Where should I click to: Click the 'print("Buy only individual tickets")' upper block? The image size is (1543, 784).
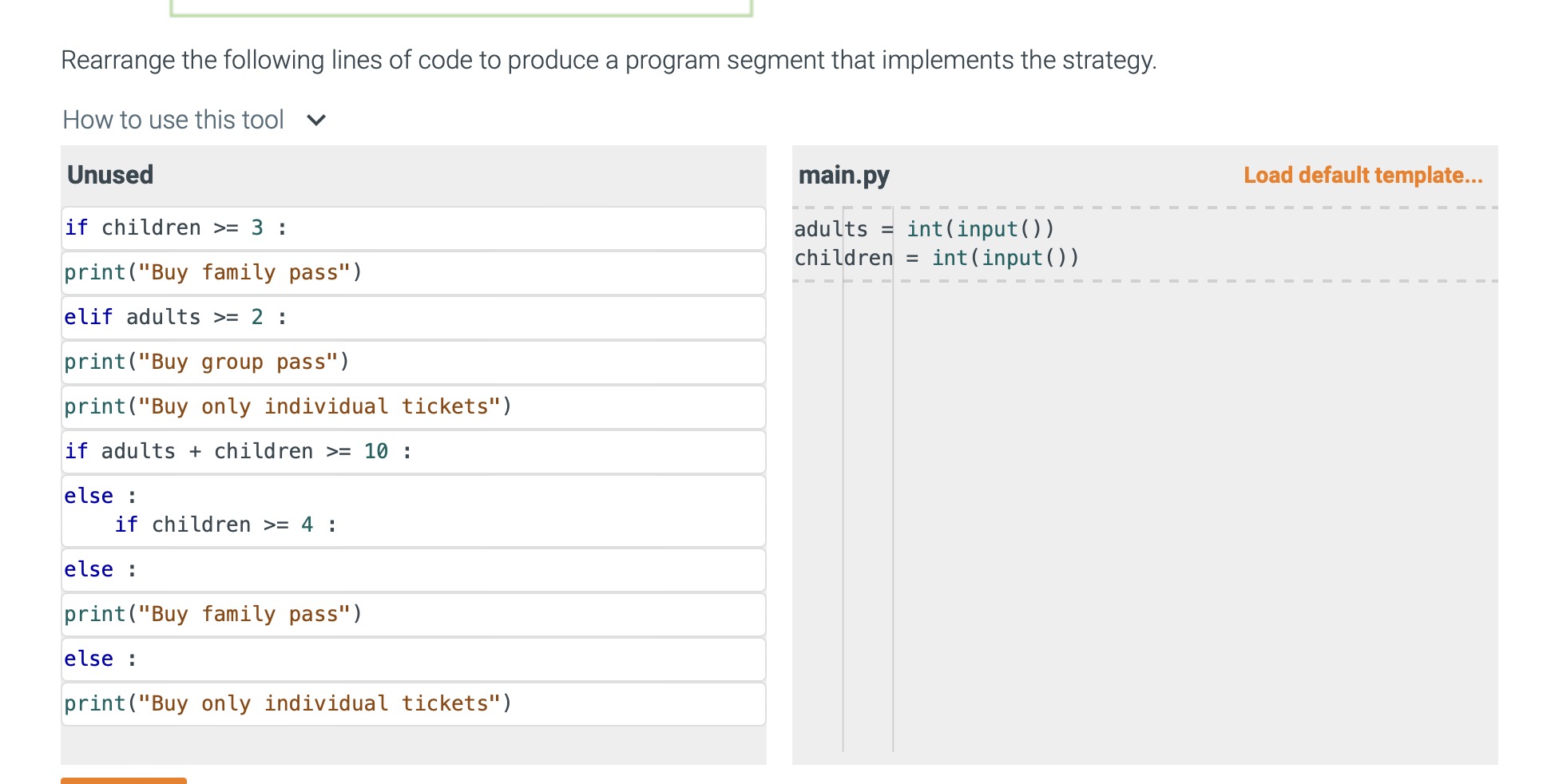click(413, 406)
